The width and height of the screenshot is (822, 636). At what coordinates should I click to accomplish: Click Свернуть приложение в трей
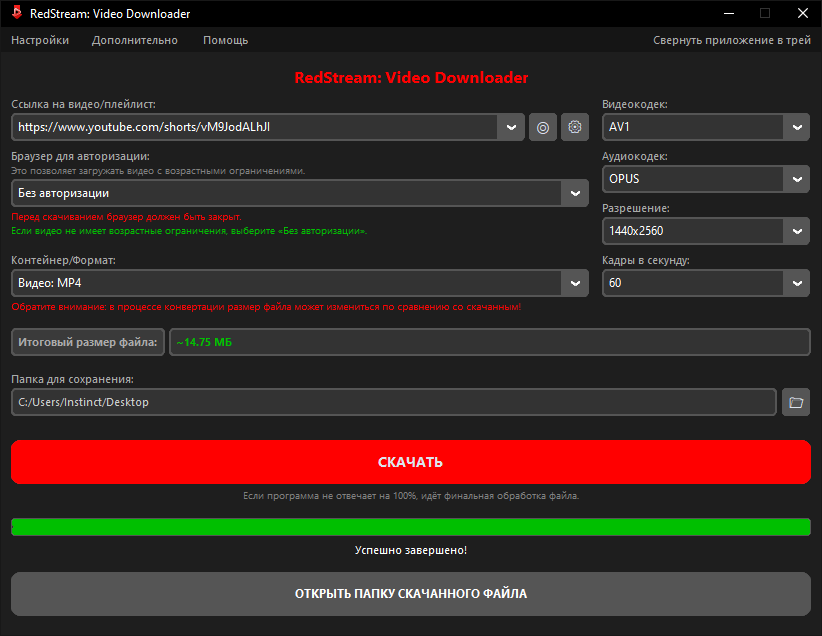click(x=732, y=40)
